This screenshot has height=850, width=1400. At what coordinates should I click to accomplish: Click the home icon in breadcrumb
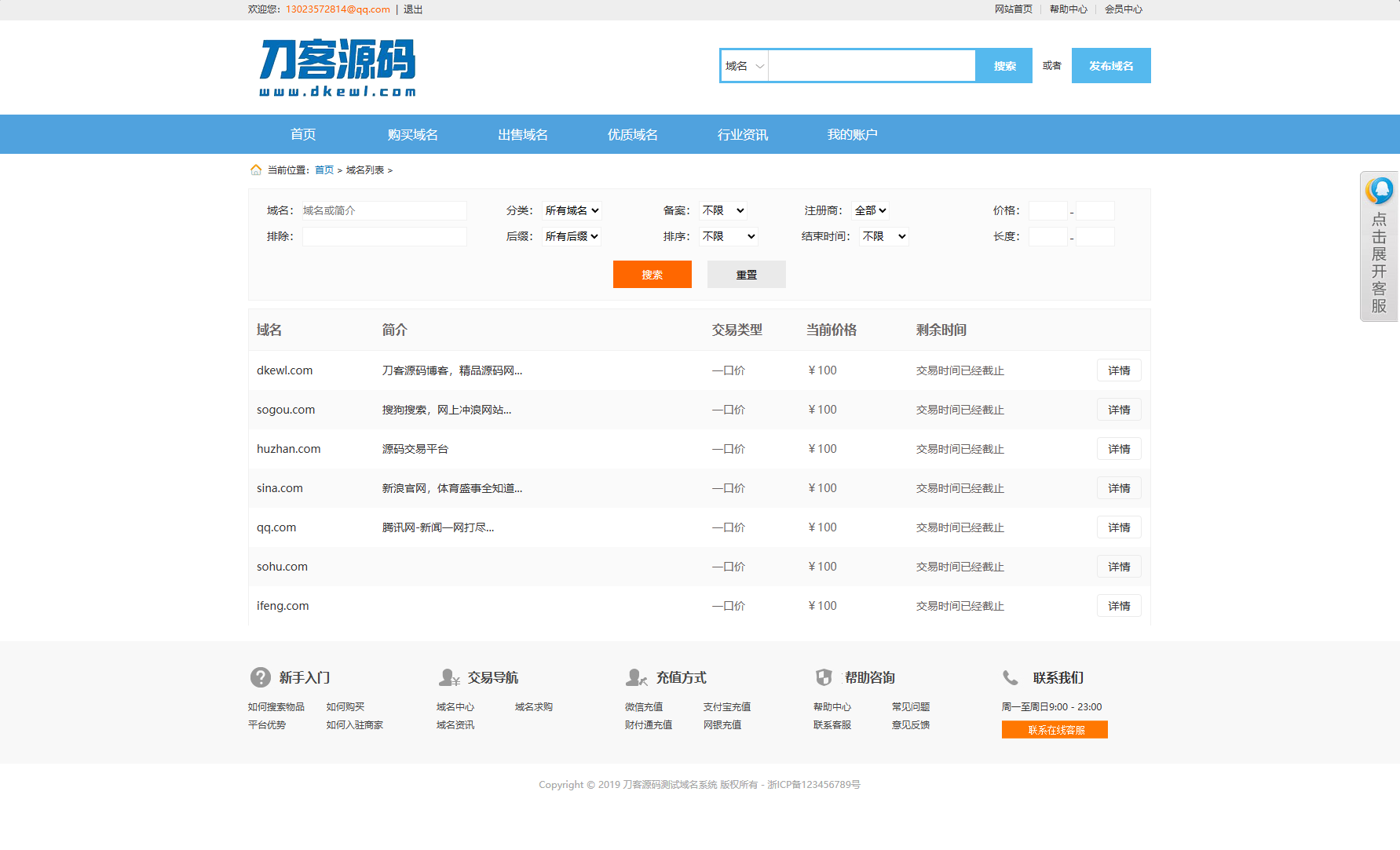click(x=255, y=170)
